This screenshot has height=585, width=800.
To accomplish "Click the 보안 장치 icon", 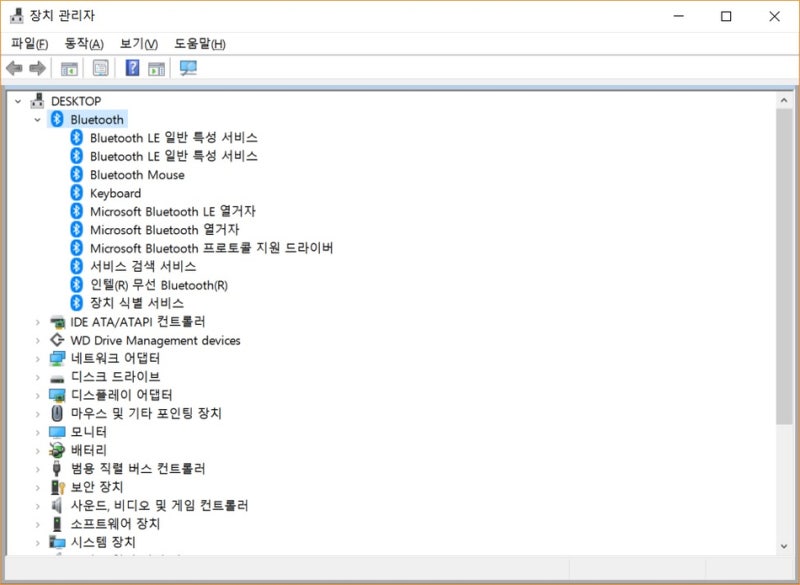I will [58, 487].
